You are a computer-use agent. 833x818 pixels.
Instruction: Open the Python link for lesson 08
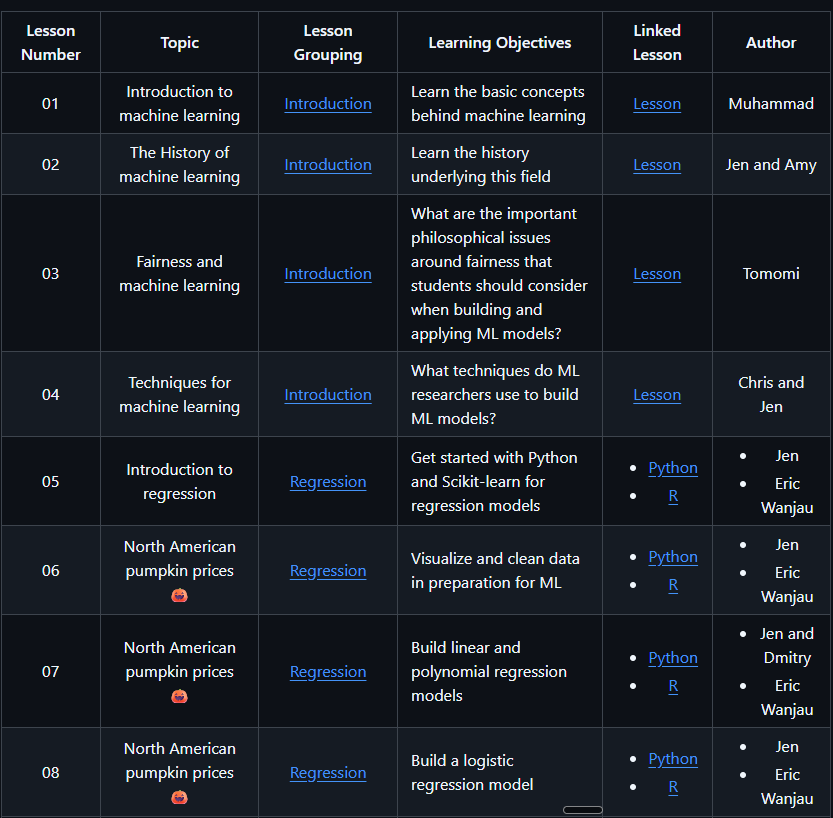pyautogui.click(x=673, y=759)
